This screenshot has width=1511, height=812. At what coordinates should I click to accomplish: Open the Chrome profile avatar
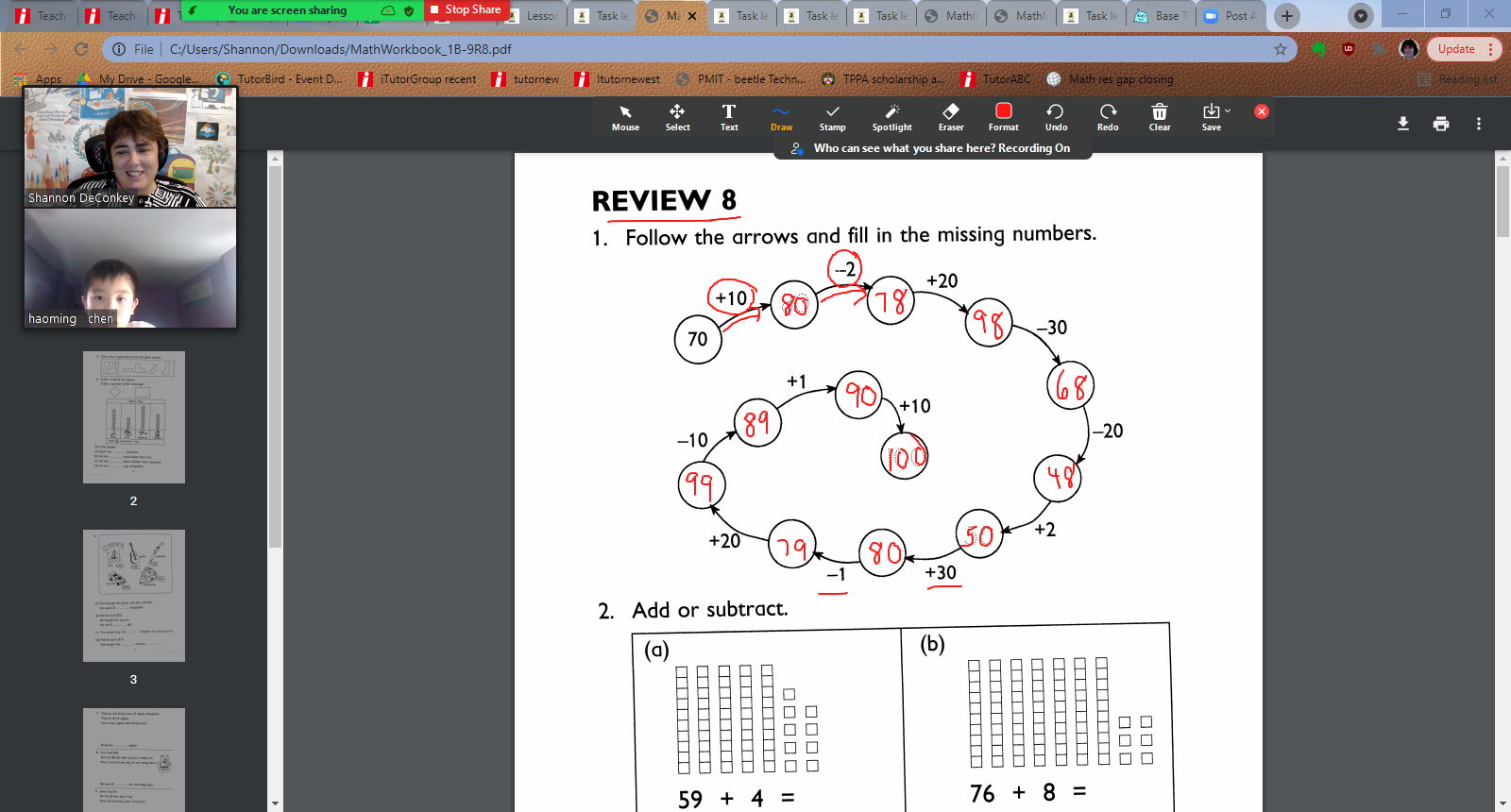pyautogui.click(x=1409, y=49)
